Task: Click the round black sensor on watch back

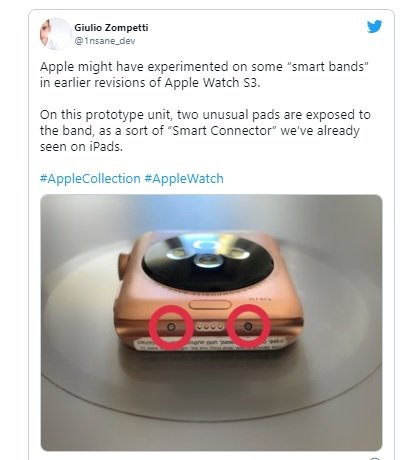Action: click(207, 261)
